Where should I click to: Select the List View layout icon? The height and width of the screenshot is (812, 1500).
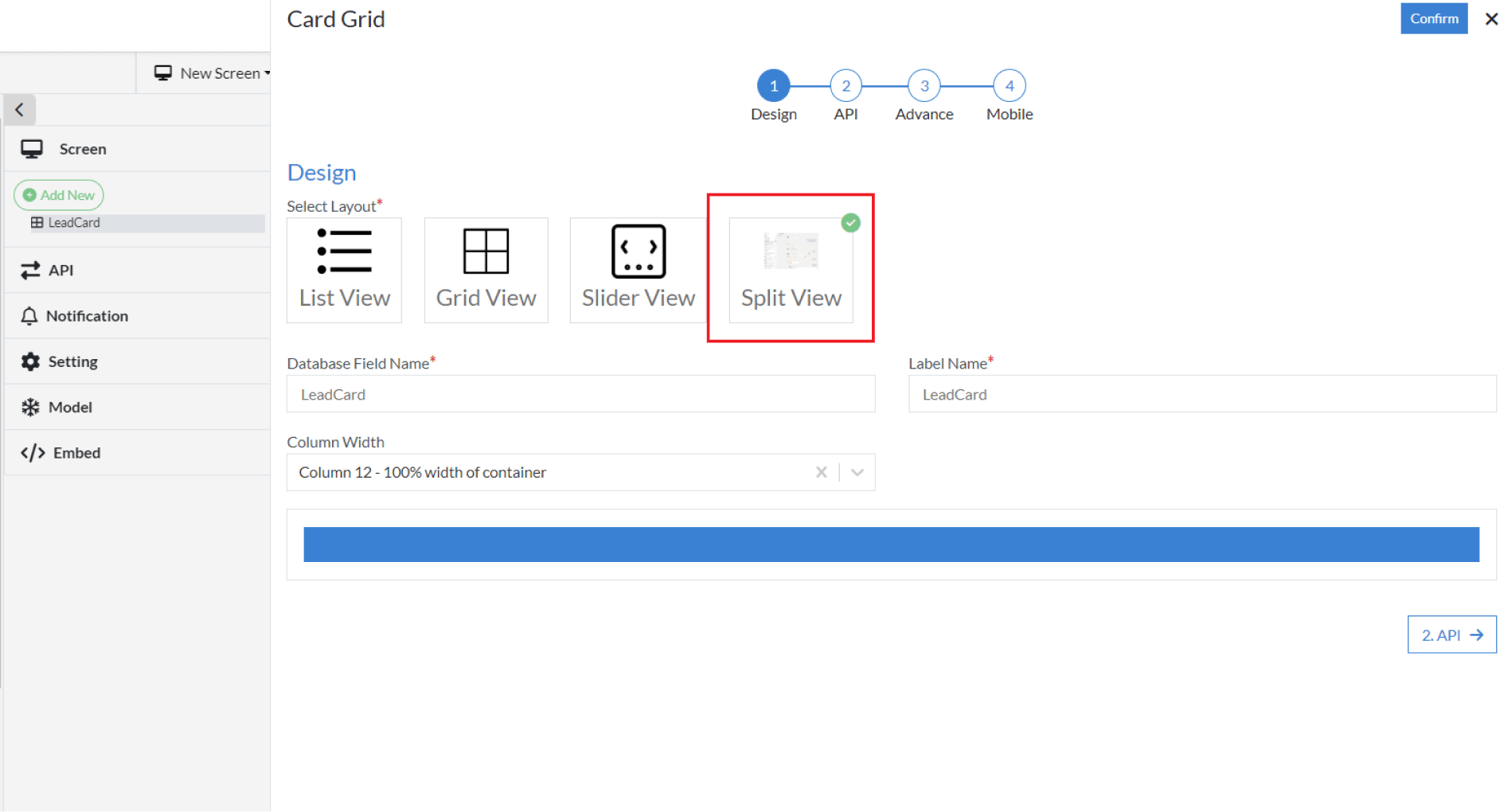[x=344, y=252]
